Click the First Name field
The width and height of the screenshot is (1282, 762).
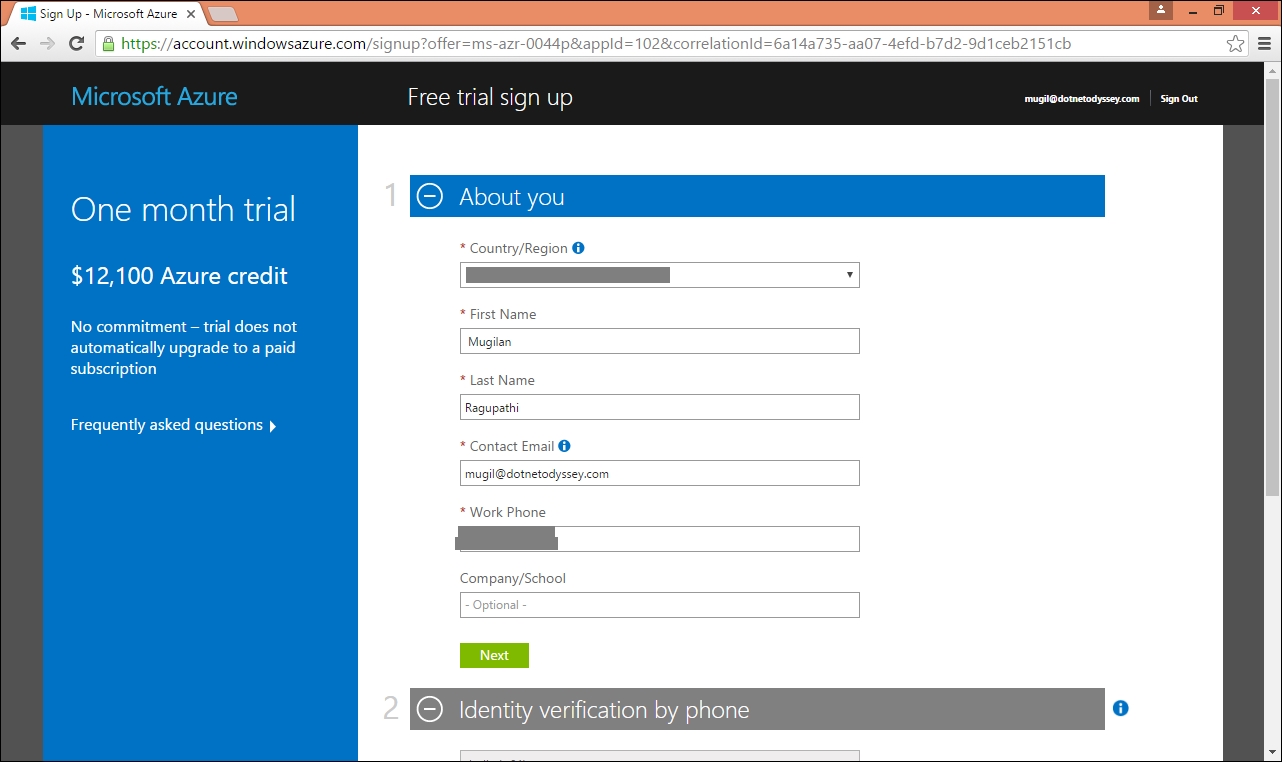pyautogui.click(x=660, y=341)
